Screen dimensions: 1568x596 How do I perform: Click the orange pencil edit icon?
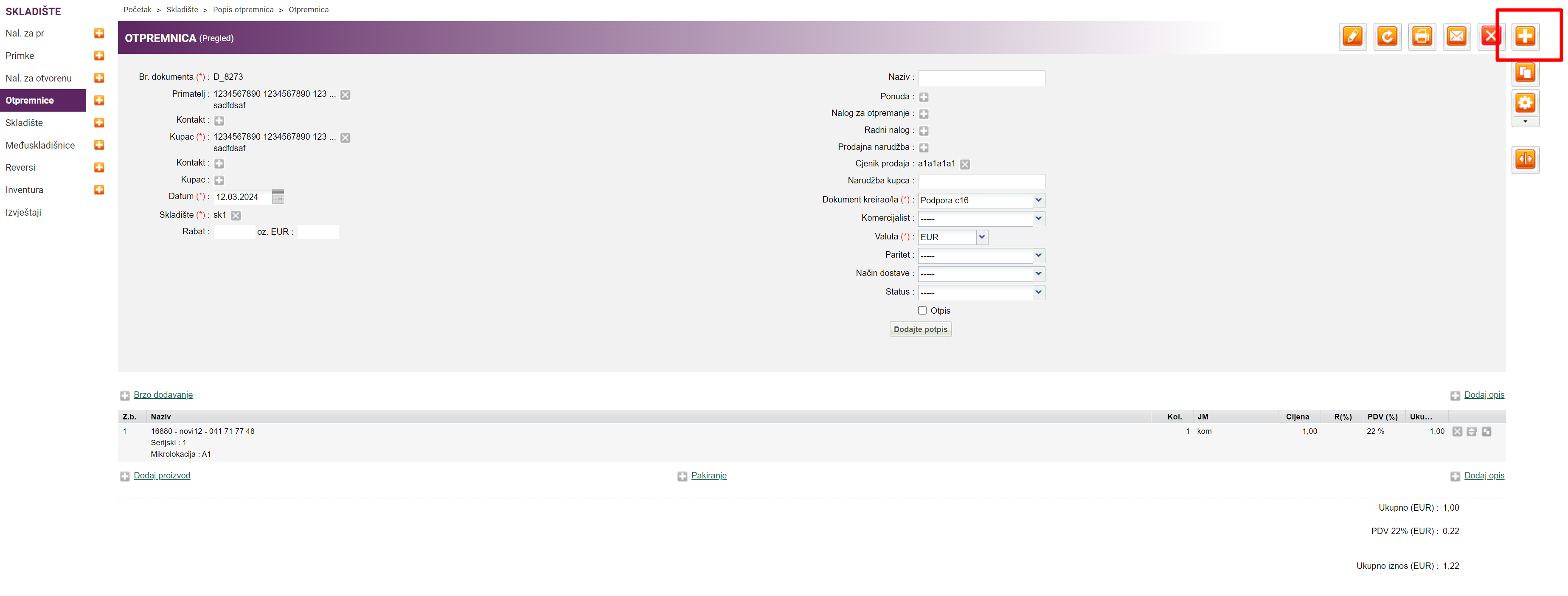pyautogui.click(x=1352, y=37)
